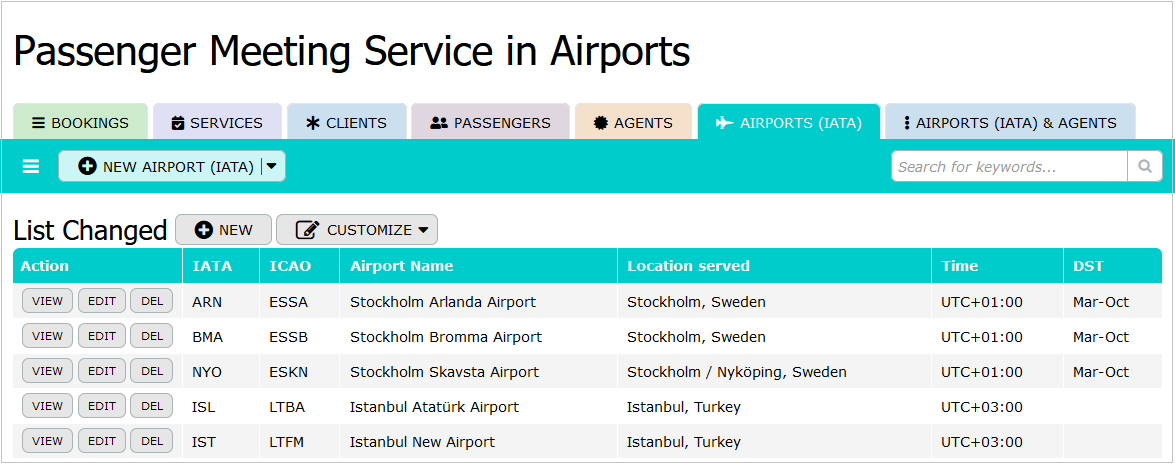This screenshot has height=465, width=1175.
Task: Delete the Stockholm Skavsta Airport row
Action: click(152, 371)
